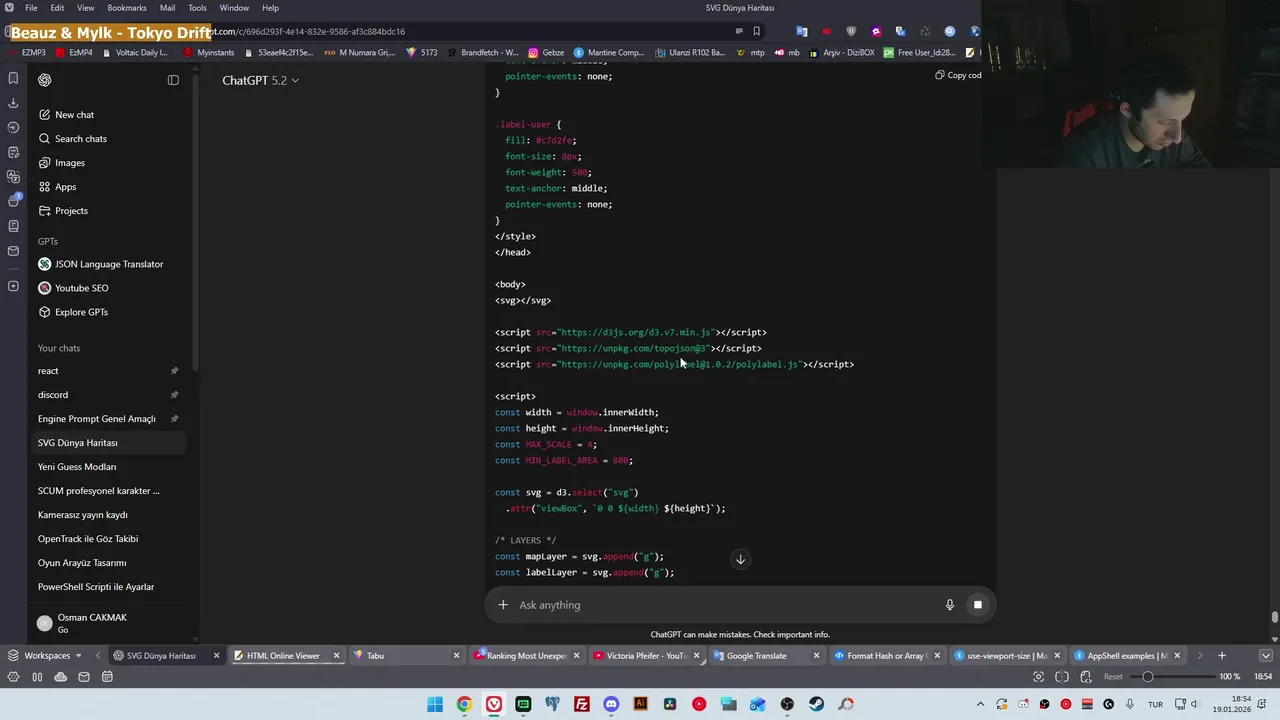Open the Window menu

[234, 8]
